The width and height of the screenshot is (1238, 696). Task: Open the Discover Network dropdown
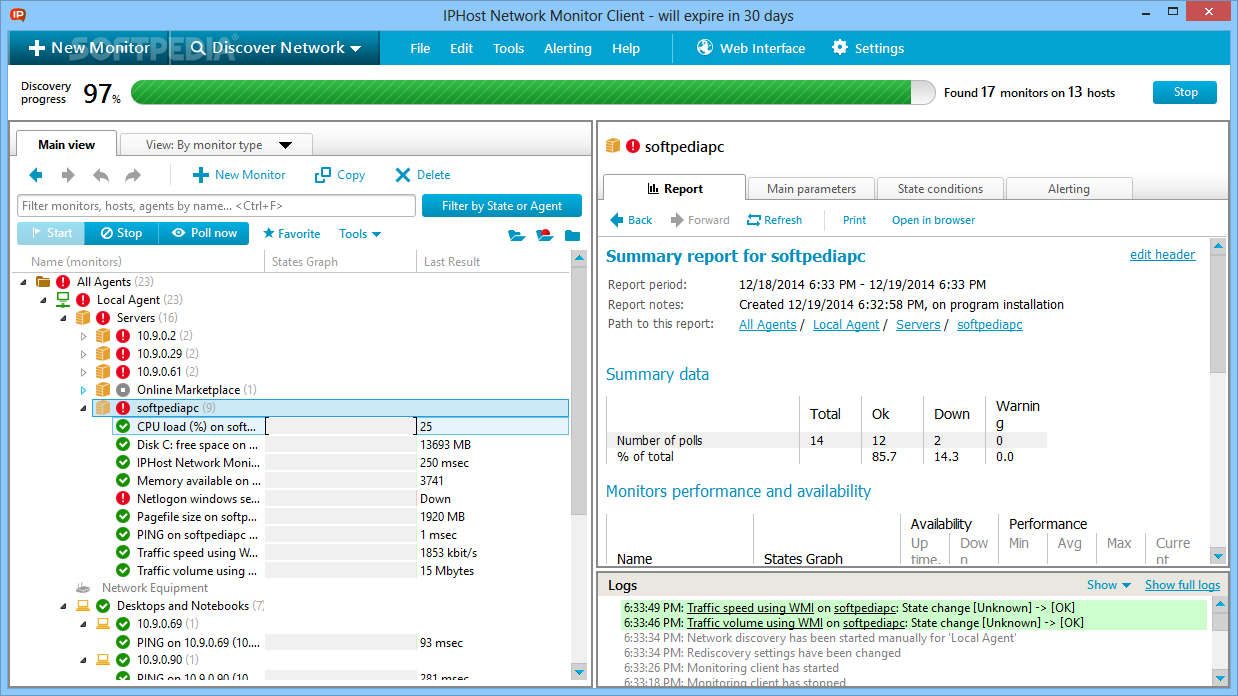(x=274, y=48)
